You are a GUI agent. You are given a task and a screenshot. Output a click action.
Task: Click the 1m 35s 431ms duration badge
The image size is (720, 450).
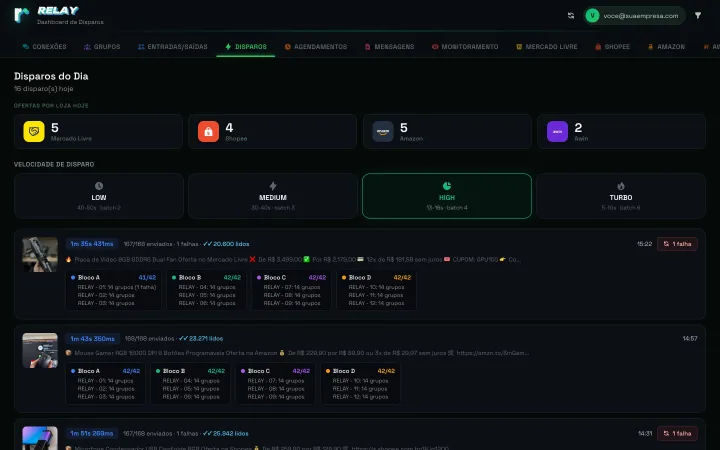point(92,244)
